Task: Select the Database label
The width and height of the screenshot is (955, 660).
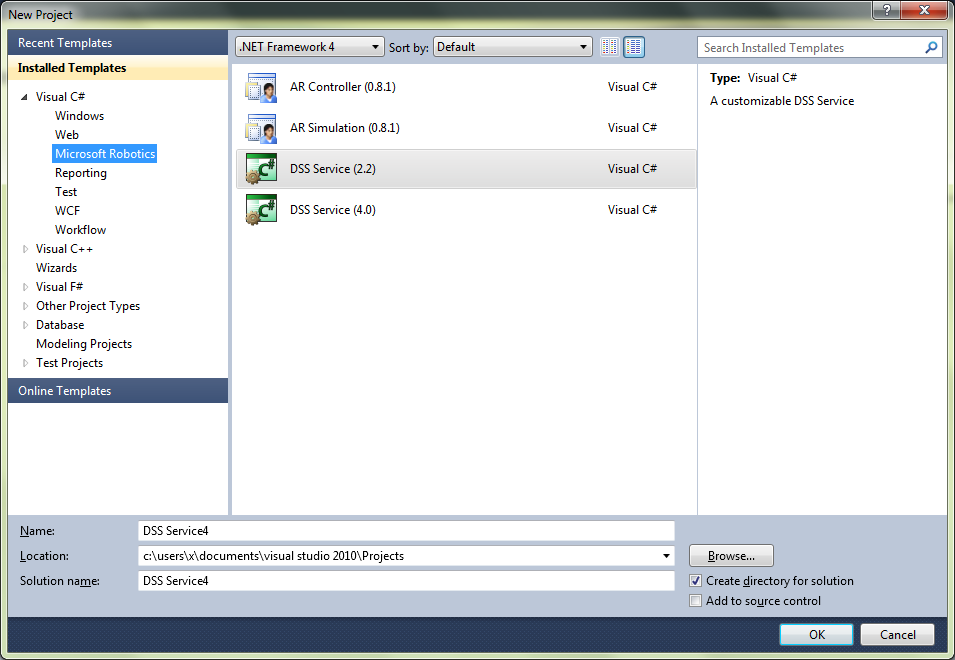Action: click(x=60, y=325)
